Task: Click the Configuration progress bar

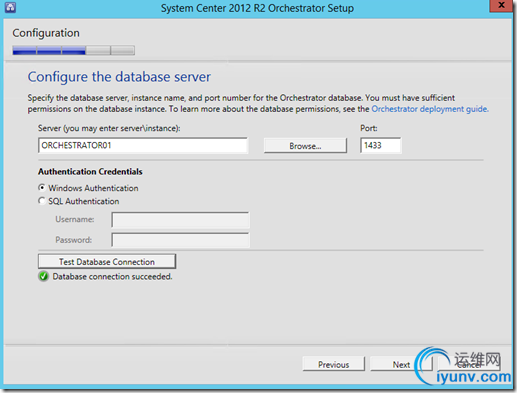Action: (74, 50)
